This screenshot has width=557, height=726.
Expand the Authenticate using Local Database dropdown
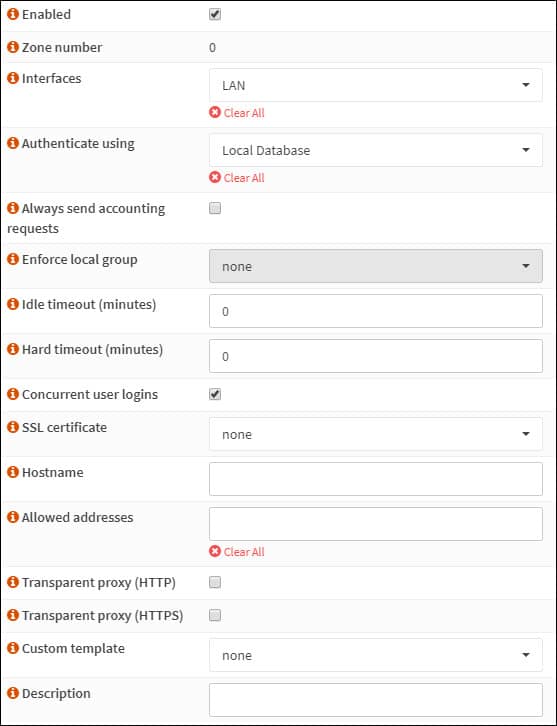(x=376, y=150)
